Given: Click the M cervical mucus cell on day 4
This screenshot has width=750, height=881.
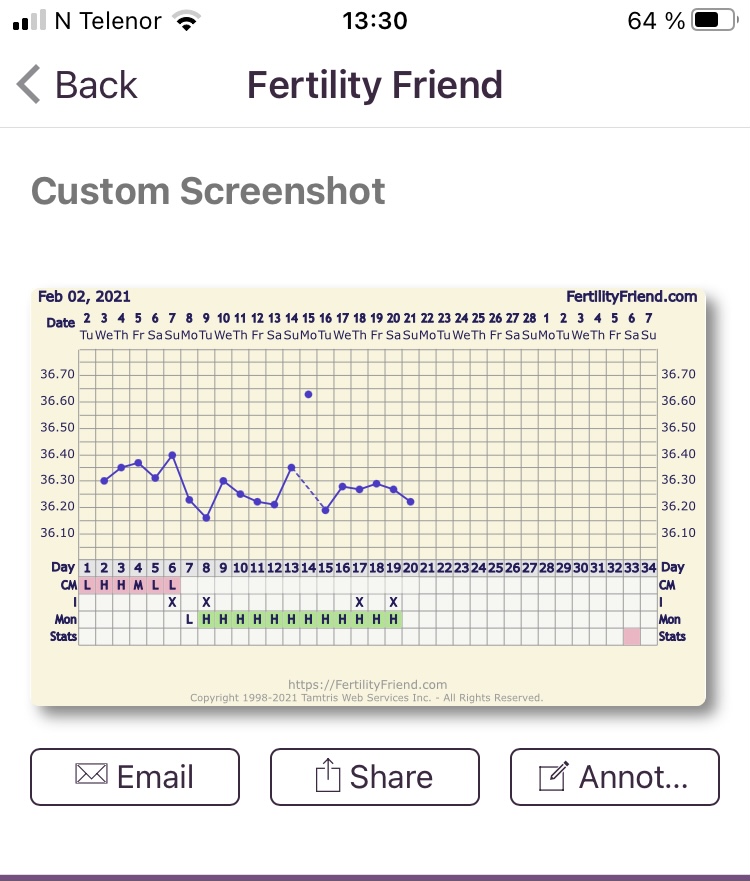Looking at the screenshot, I should click(x=138, y=585).
